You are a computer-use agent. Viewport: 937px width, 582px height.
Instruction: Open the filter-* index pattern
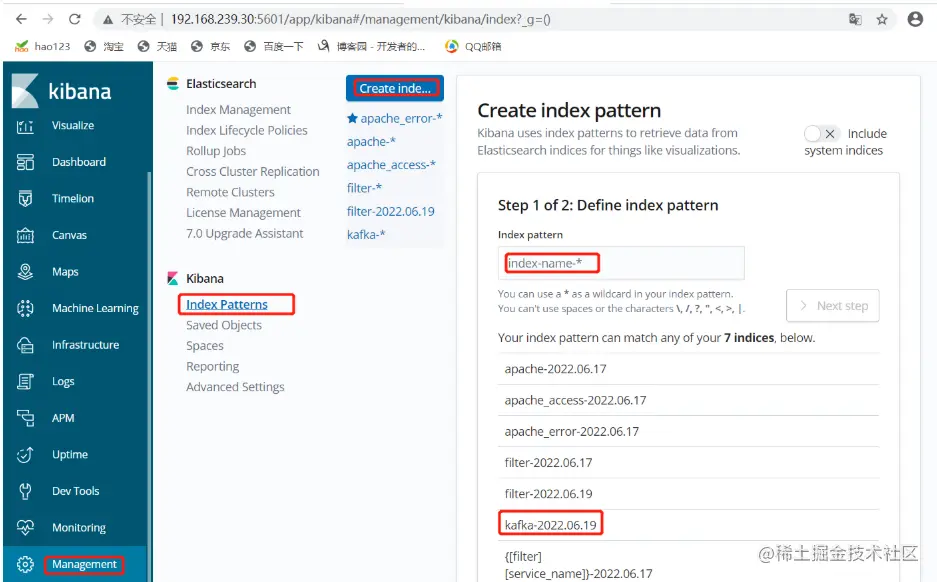(365, 188)
